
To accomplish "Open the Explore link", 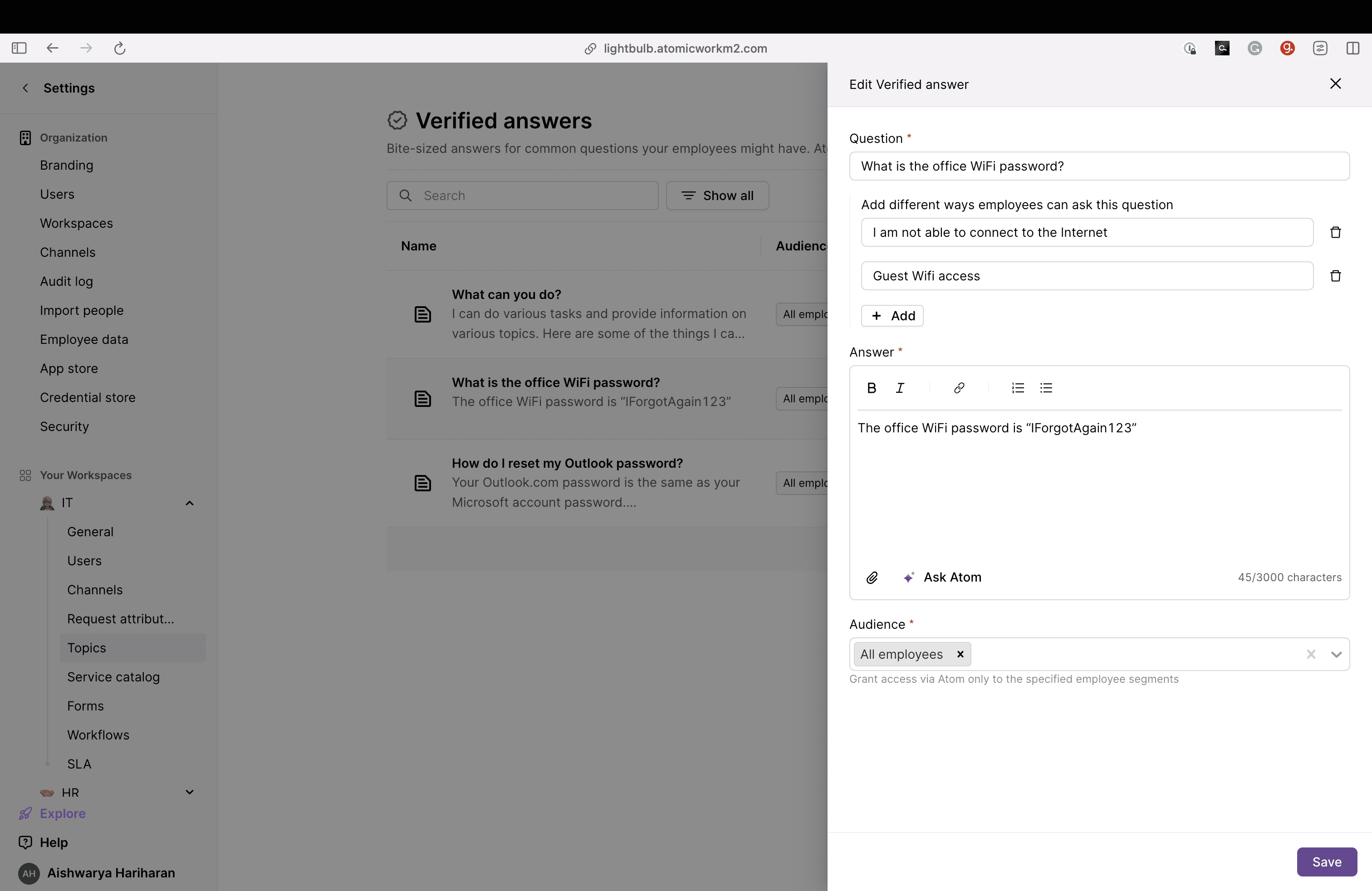I will click(63, 814).
